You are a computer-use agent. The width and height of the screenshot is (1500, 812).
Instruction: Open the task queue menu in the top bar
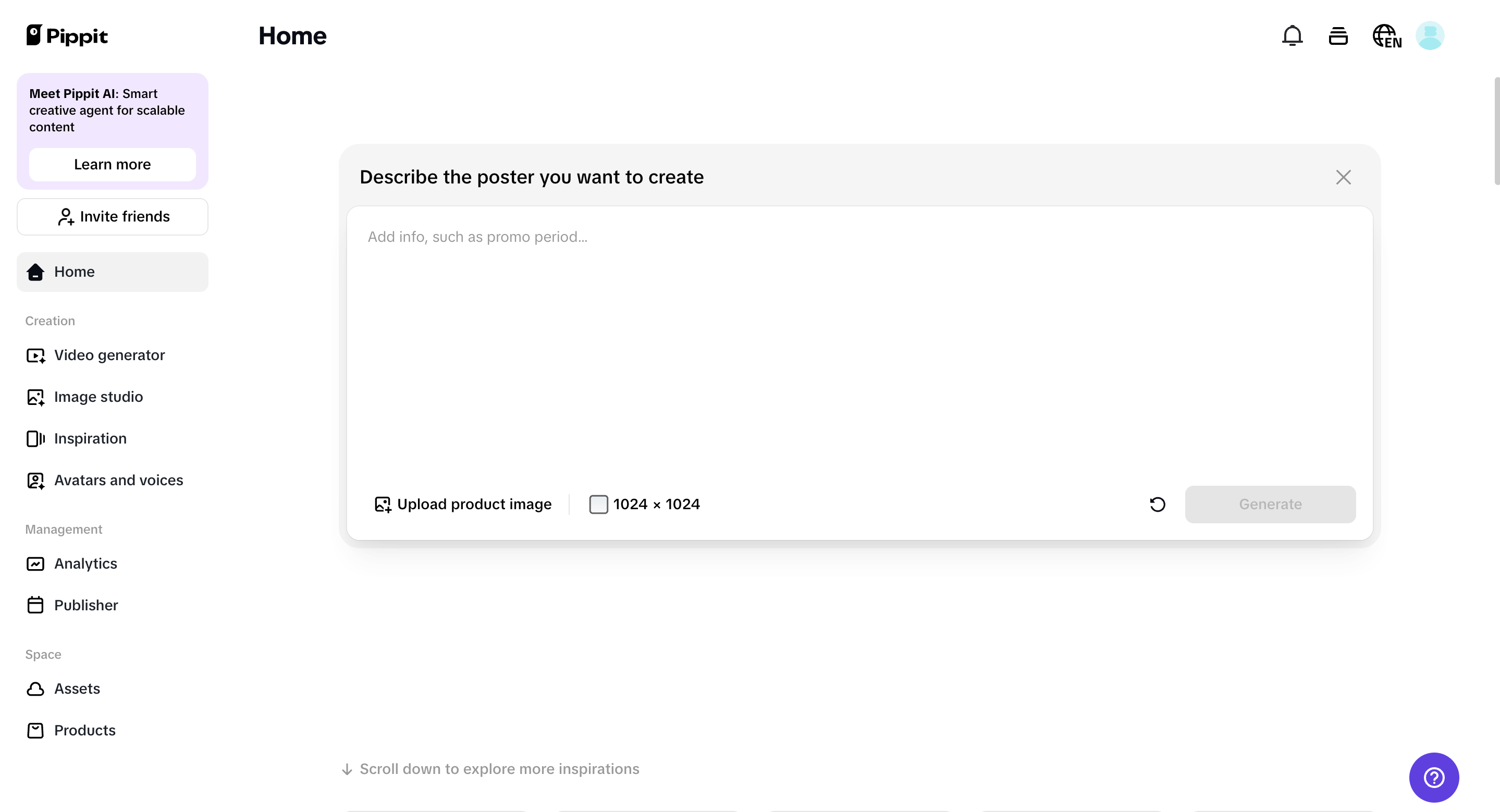[x=1337, y=35]
